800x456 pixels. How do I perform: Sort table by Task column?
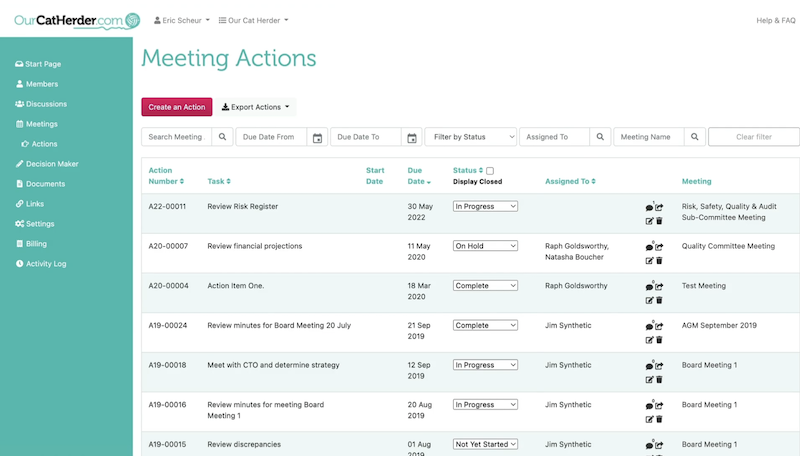[x=219, y=181]
